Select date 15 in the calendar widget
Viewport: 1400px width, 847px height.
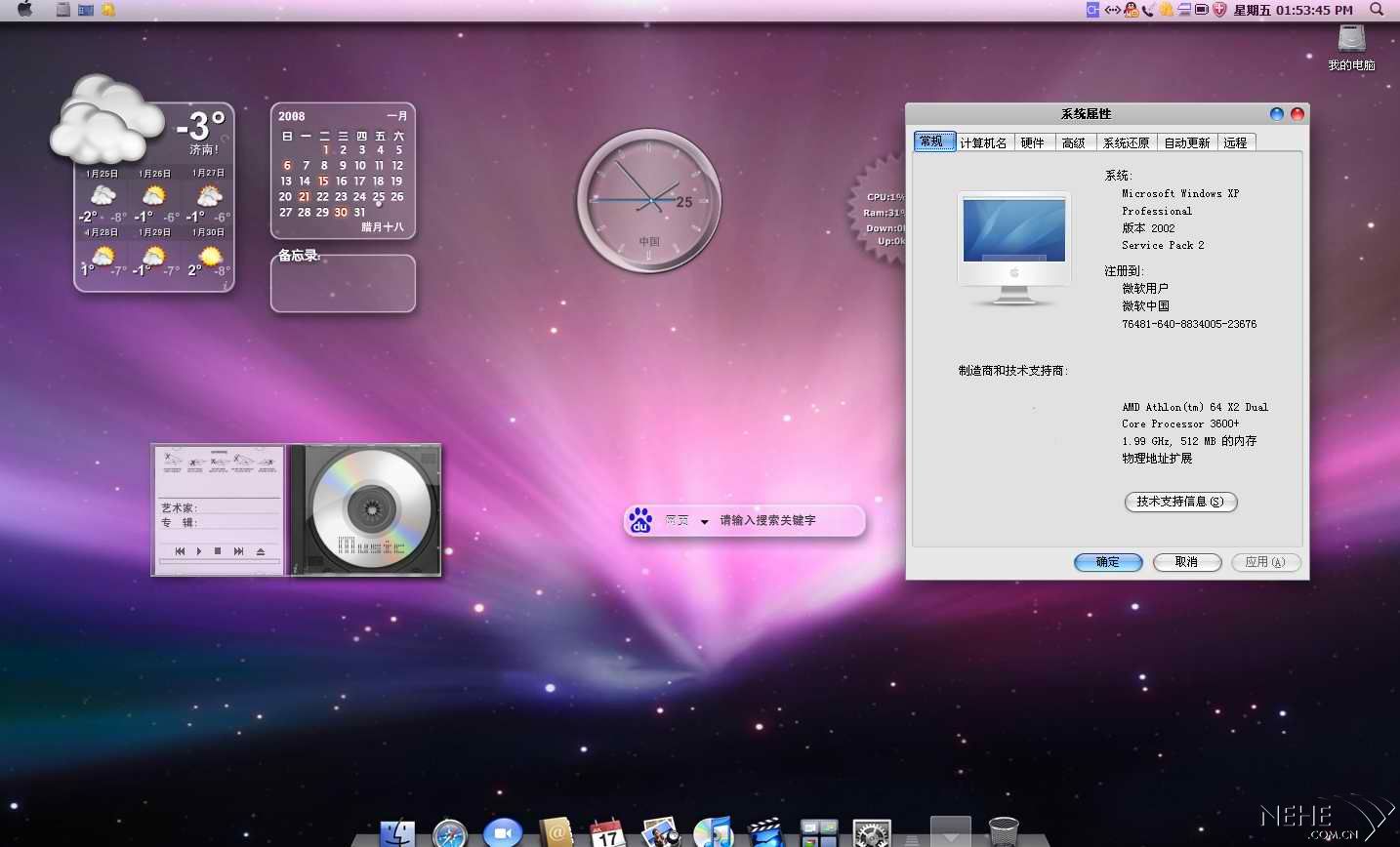click(323, 181)
